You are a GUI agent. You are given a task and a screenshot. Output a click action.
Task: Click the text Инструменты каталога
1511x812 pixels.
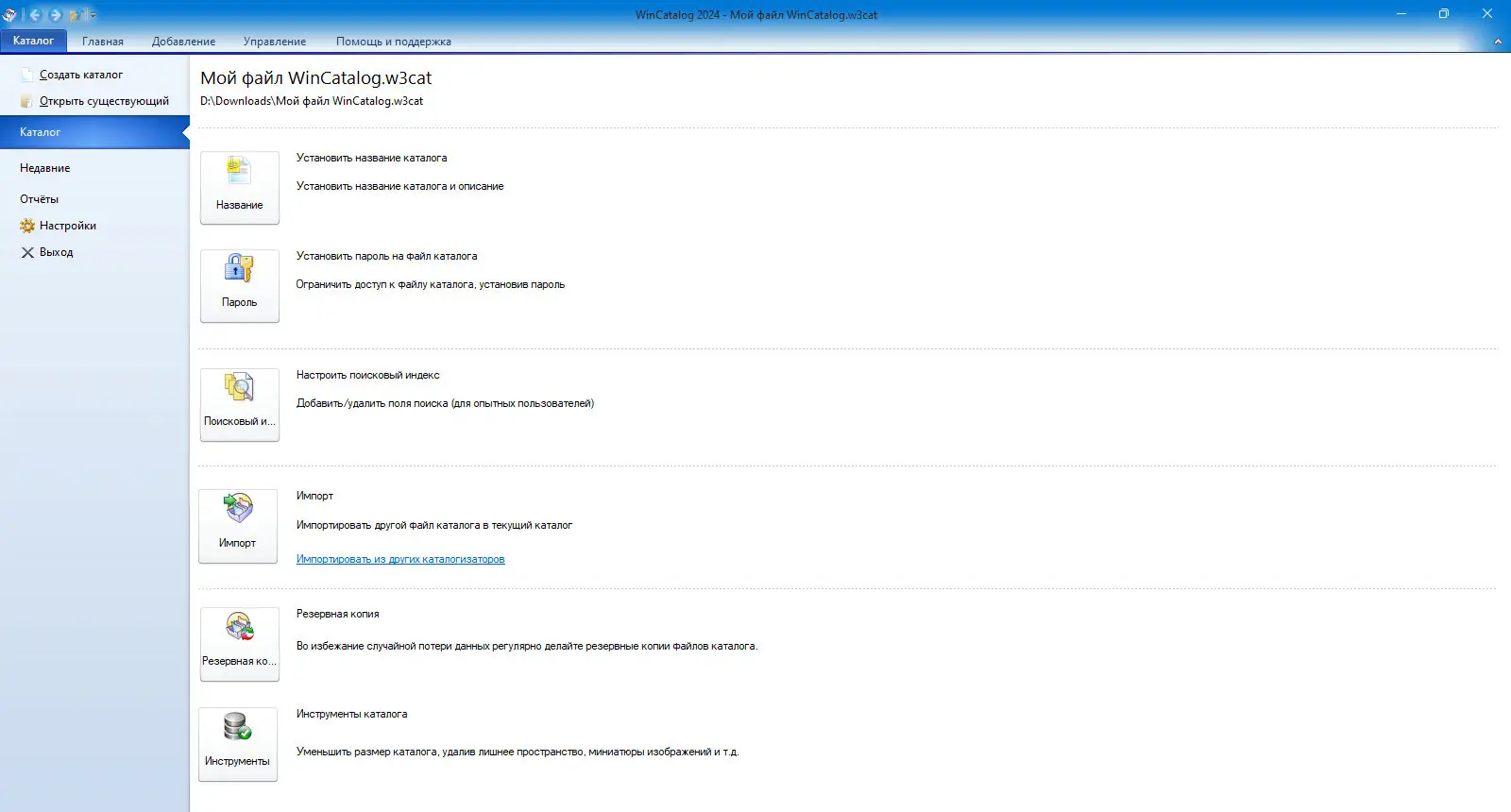pos(352,714)
